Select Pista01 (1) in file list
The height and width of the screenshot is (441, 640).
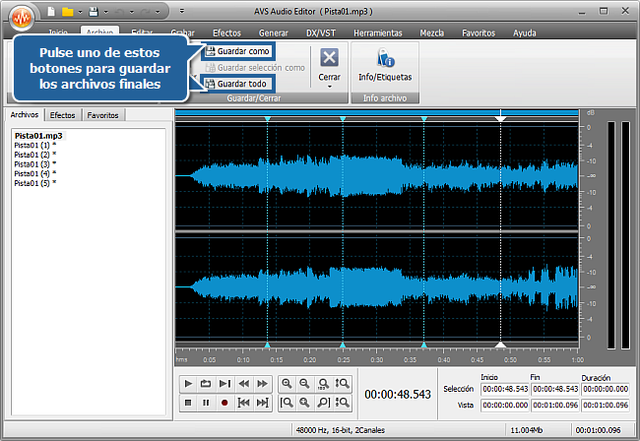coord(35,145)
